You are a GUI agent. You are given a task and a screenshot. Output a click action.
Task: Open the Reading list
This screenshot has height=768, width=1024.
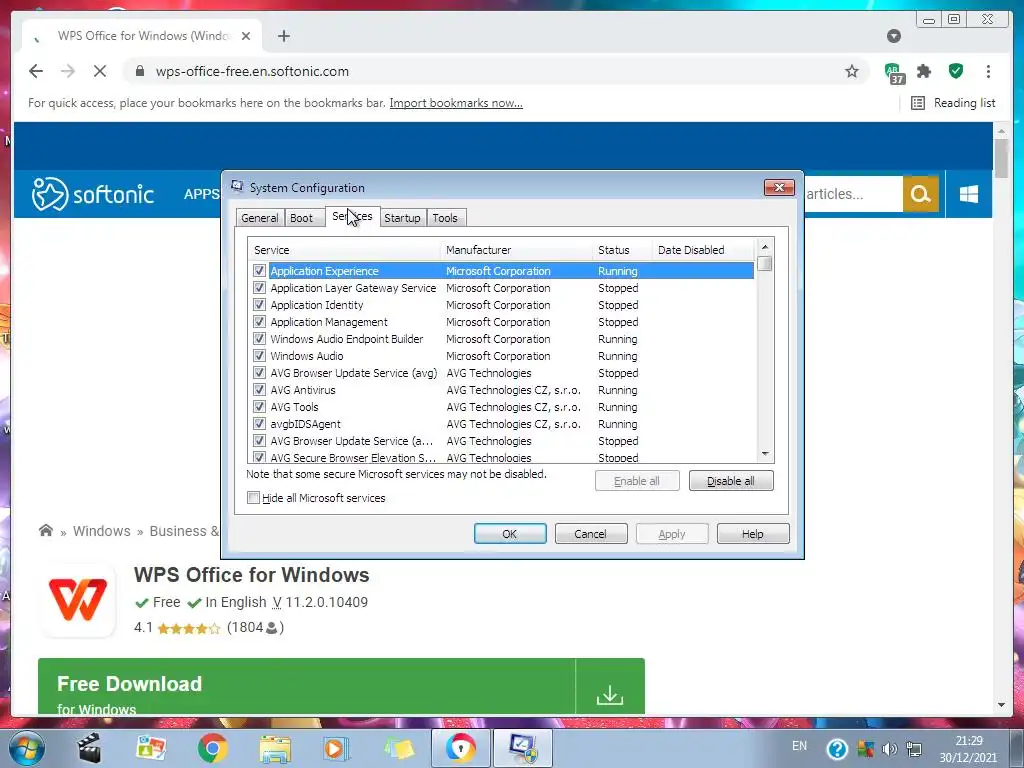[x=953, y=103]
